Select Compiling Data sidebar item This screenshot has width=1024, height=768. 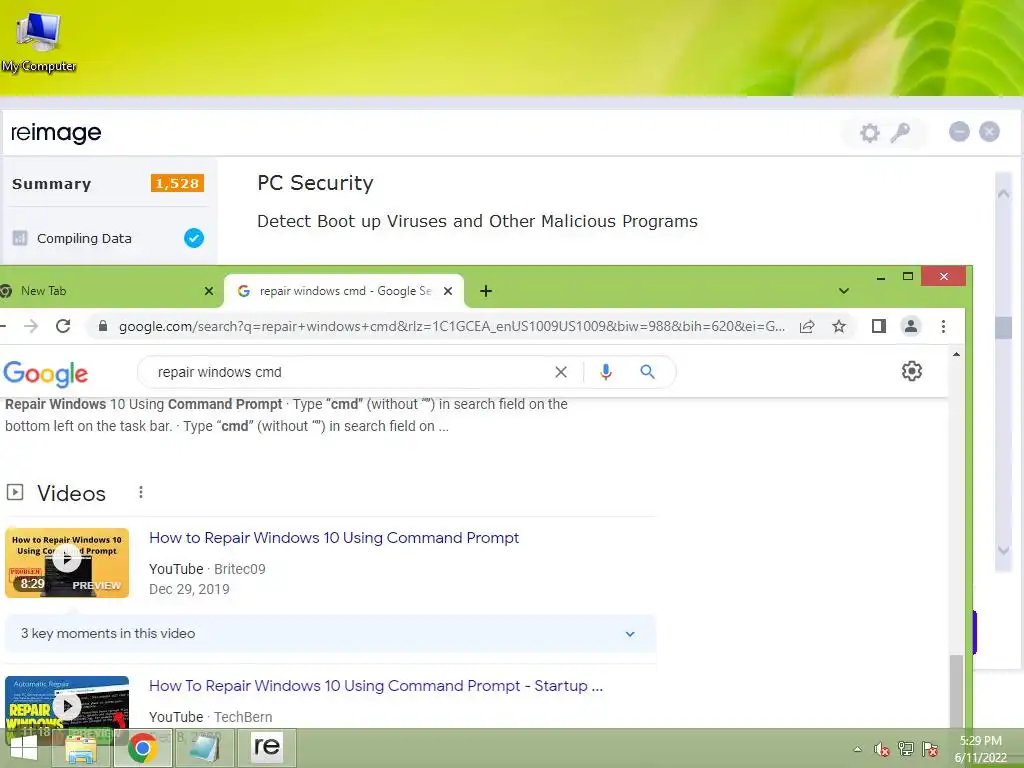(x=84, y=238)
